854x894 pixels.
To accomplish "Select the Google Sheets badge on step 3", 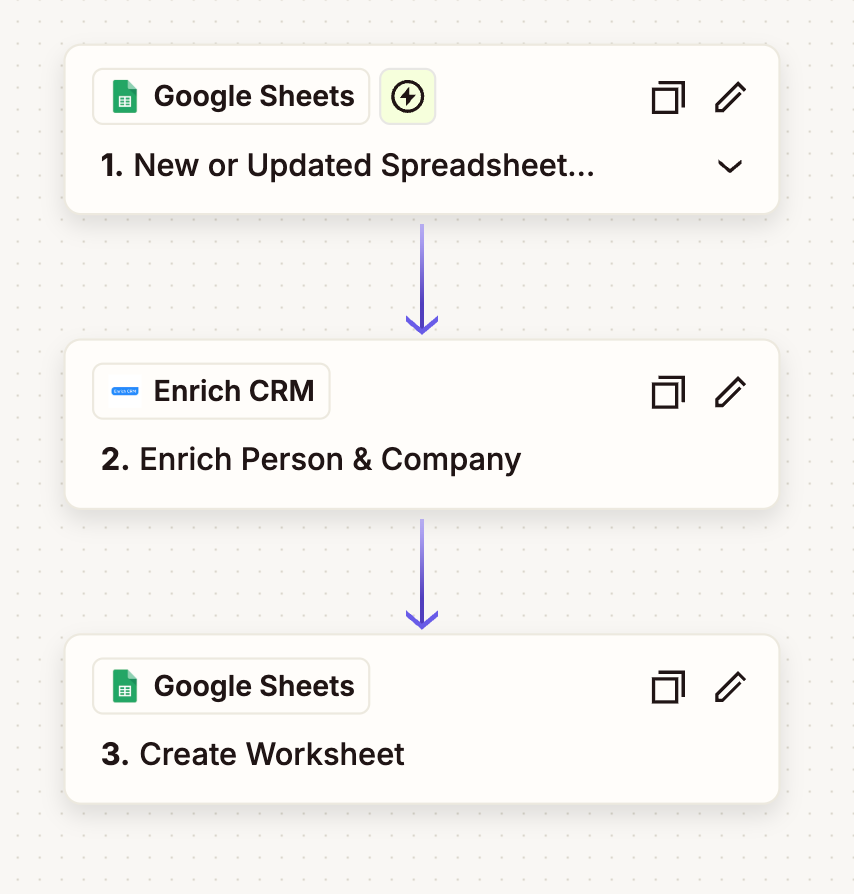I will 230,686.
